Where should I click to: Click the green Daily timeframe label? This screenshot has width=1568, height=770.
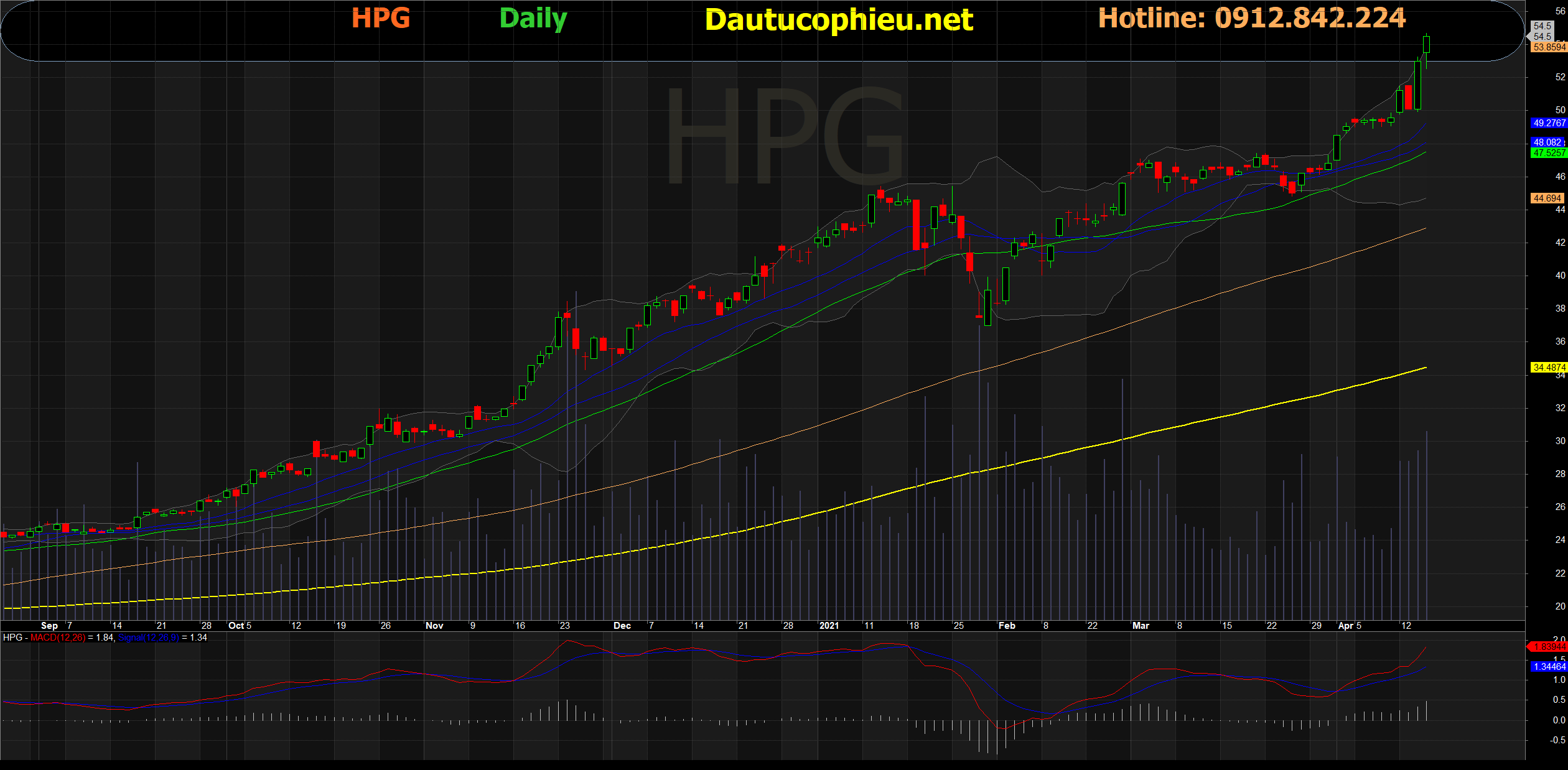pyautogui.click(x=533, y=19)
